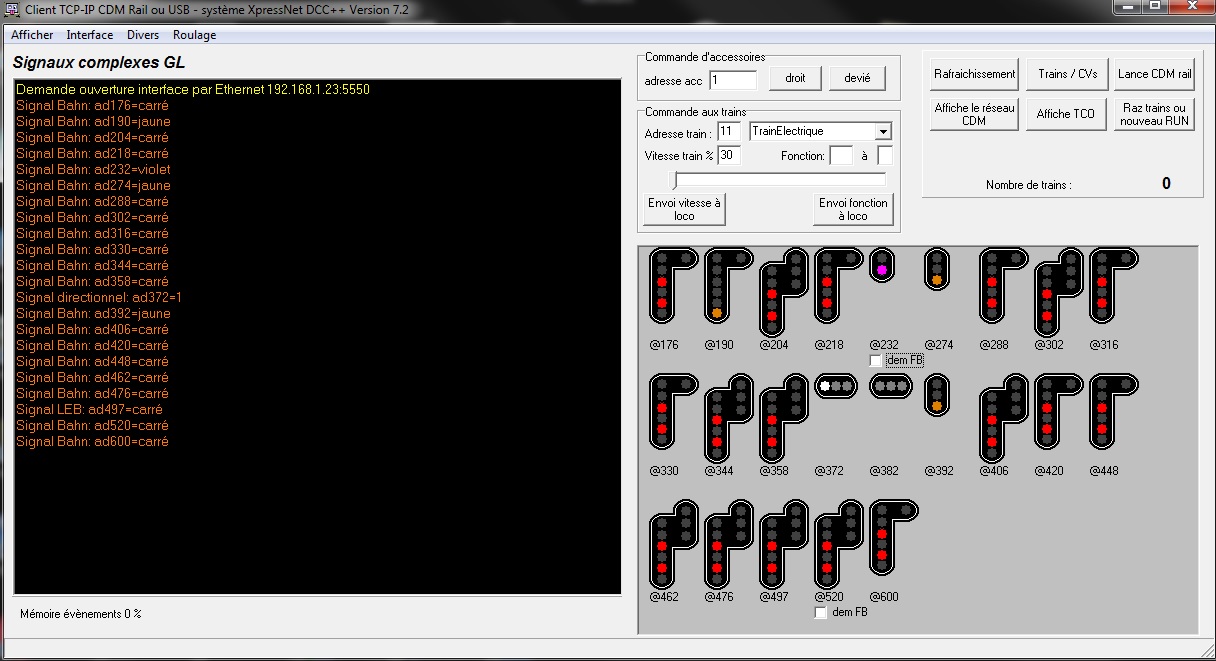Open the TrainElectrique train dropdown
This screenshot has width=1216, height=661.
click(x=882, y=132)
